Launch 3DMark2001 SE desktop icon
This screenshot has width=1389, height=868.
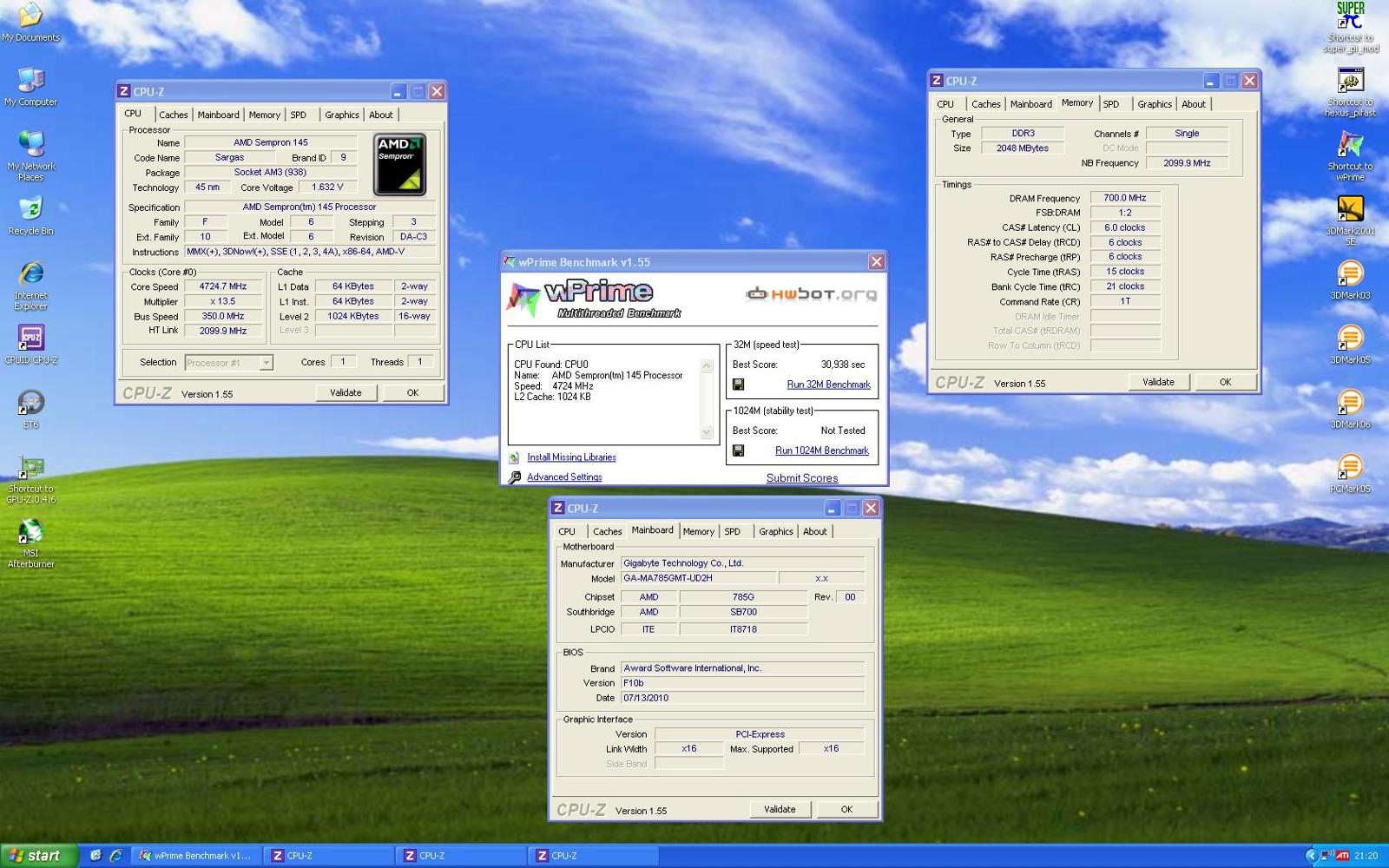(x=1350, y=220)
